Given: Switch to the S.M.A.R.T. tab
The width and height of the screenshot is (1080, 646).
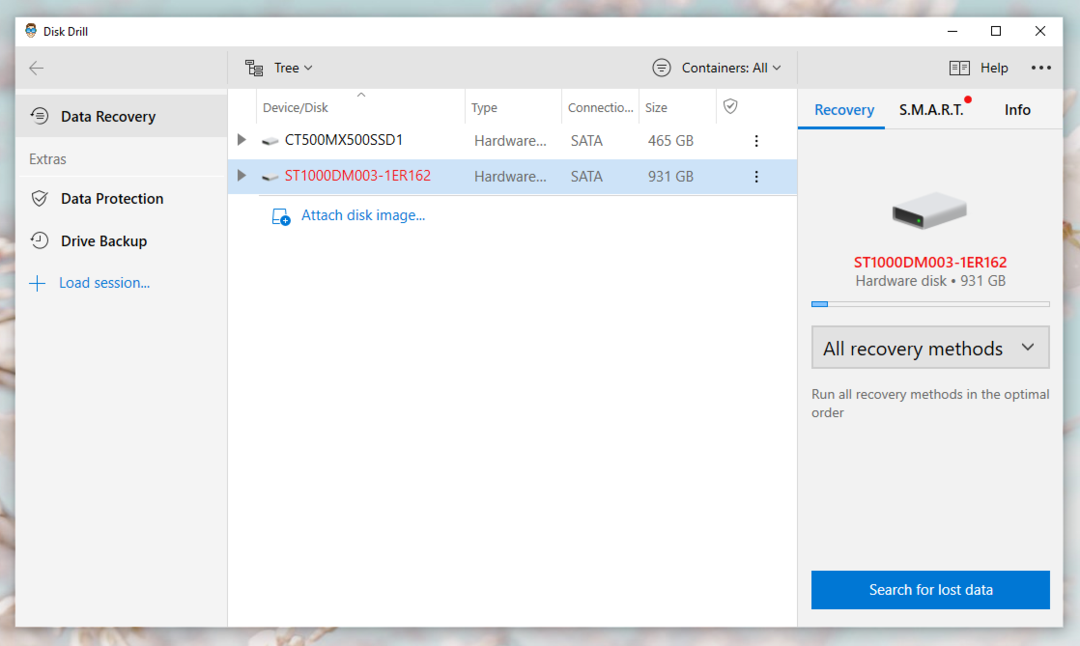Looking at the screenshot, I should [x=930, y=110].
